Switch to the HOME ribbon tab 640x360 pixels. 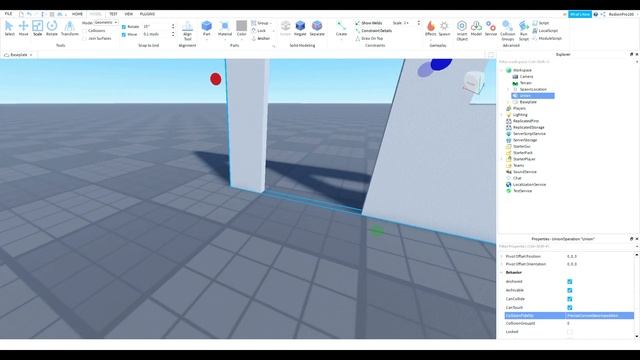tap(77, 14)
